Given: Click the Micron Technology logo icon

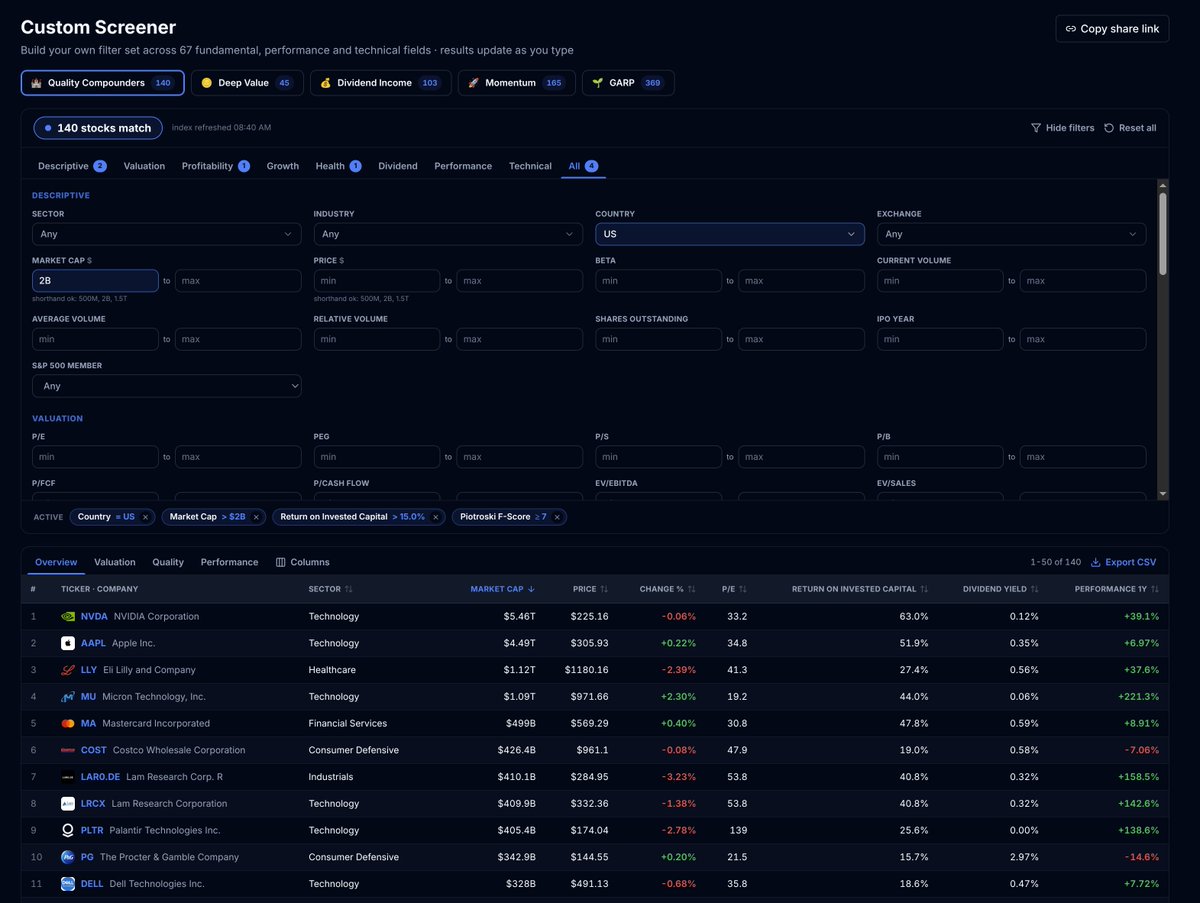Looking at the screenshot, I should [68, 697].
